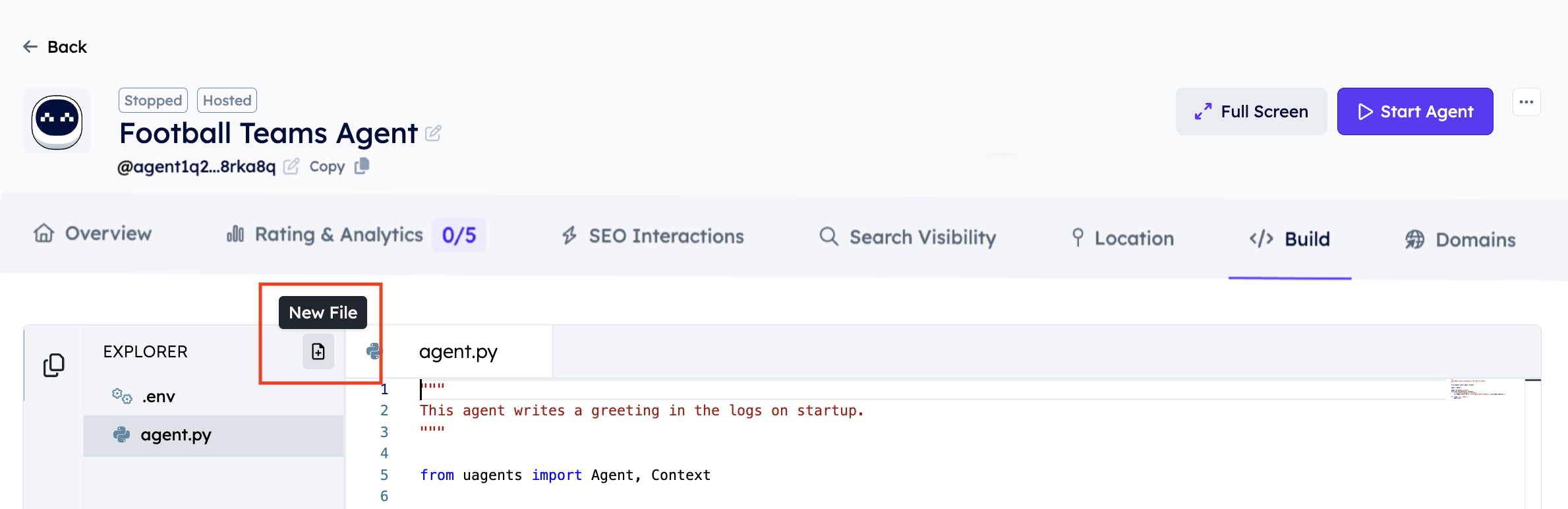The height and width of the screenshot is (509, 1568).
Task: Select the Location tab
Action: [x=1122, y=238]
